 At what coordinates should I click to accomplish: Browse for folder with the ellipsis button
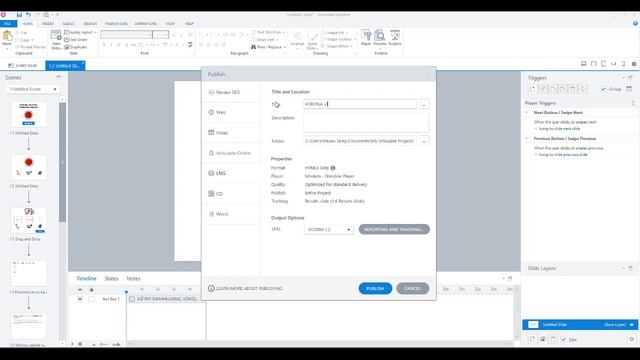click(424, 141)
